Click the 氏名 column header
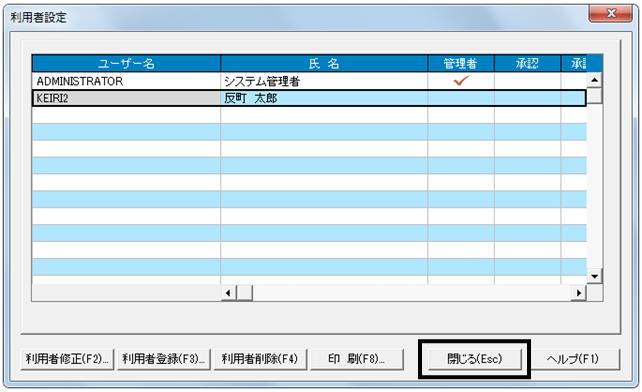This screenshot has width=642, height=392. pyautogui.click(x=324, y=63)
